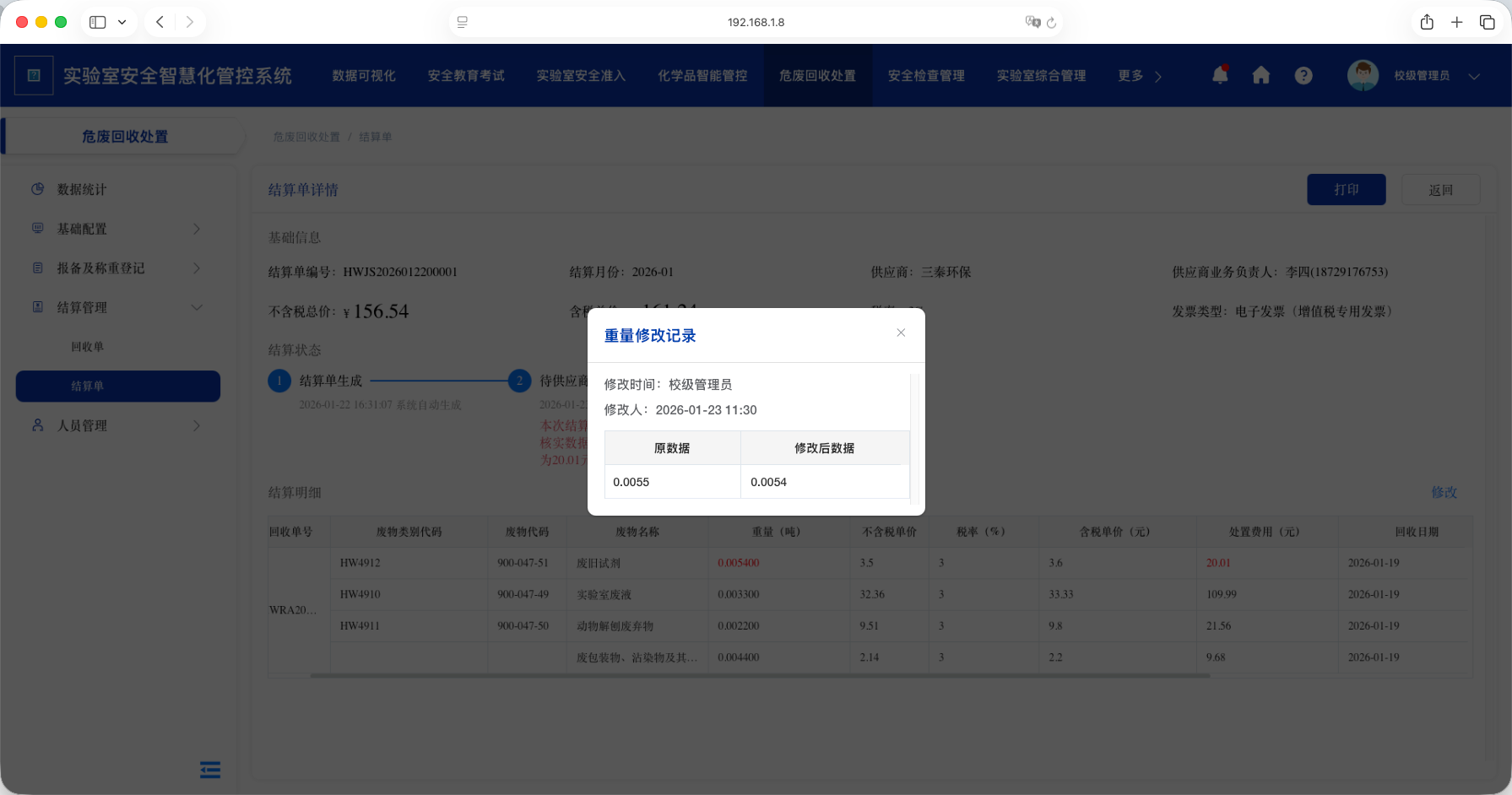1512x795 pixels.
Task: Expand the 校级管理员 account dropdown arrow
Action: pyautogui.click(x=1474, y=76)
